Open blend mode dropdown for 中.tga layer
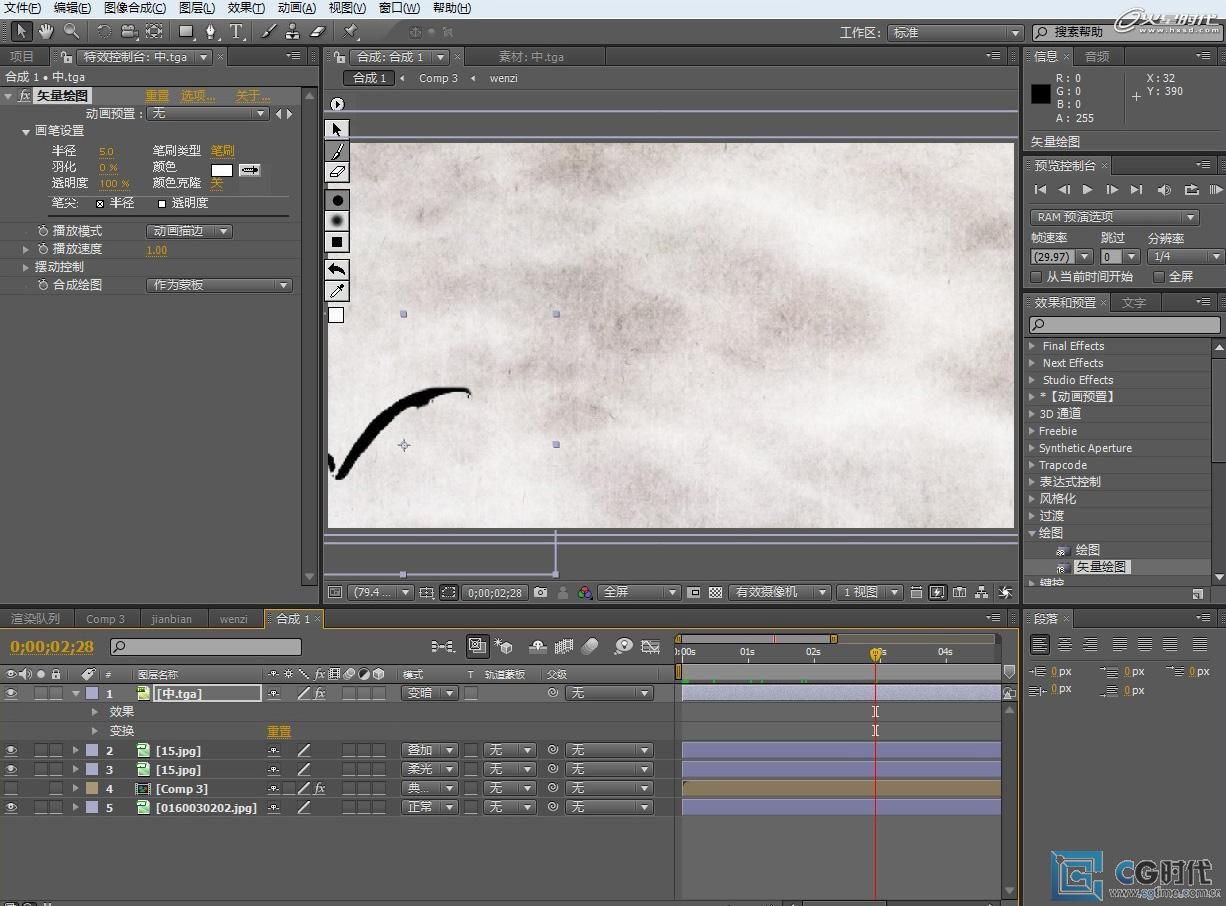The width and height of the screenshot is (1226, 906). coord(430,693)
